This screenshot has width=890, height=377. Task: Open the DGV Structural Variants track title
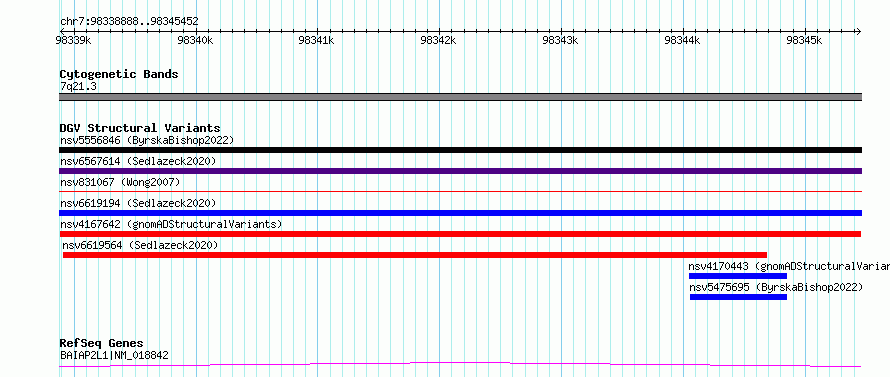140,128
